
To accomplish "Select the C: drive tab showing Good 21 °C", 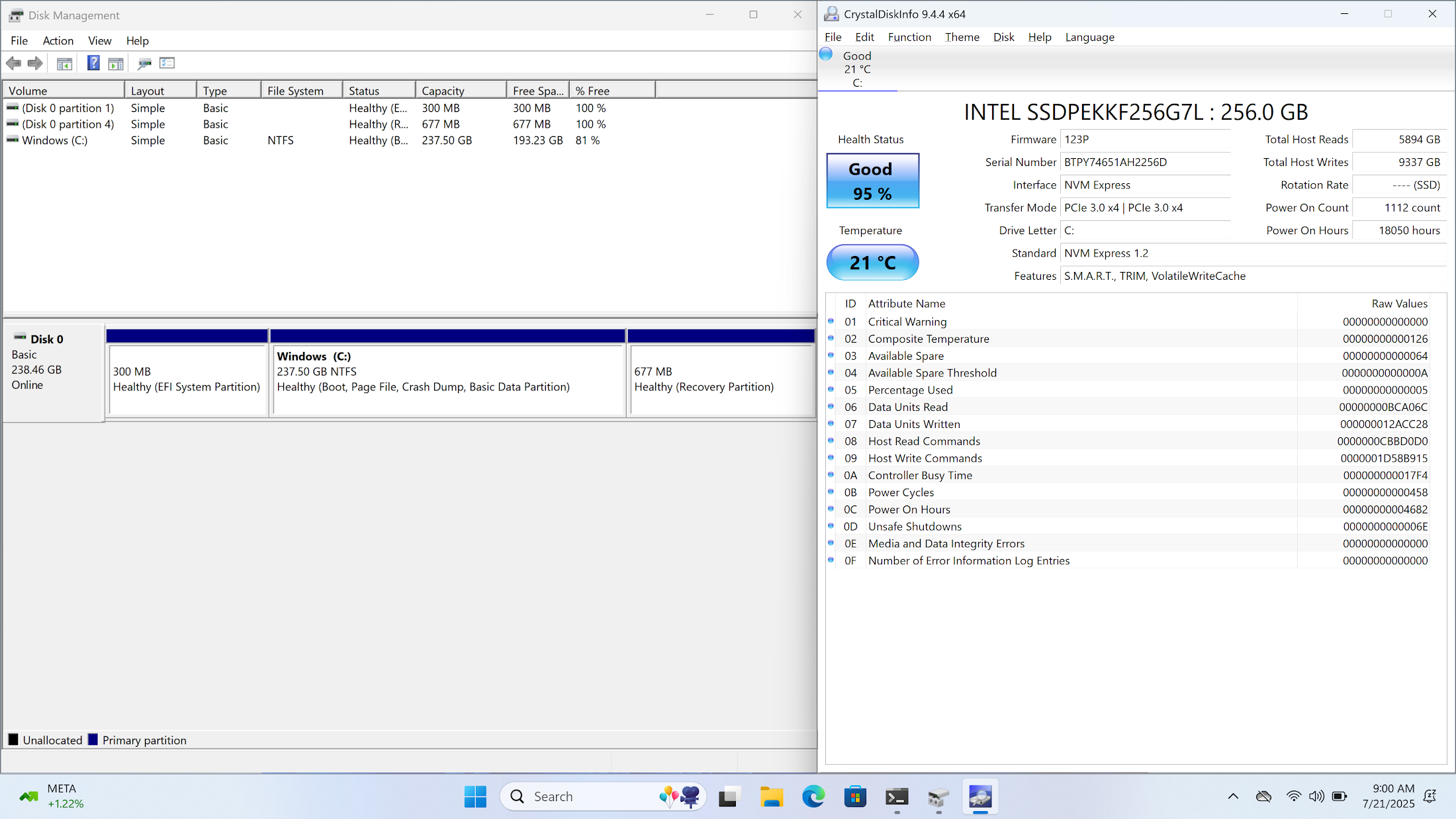I will point(857,69).
